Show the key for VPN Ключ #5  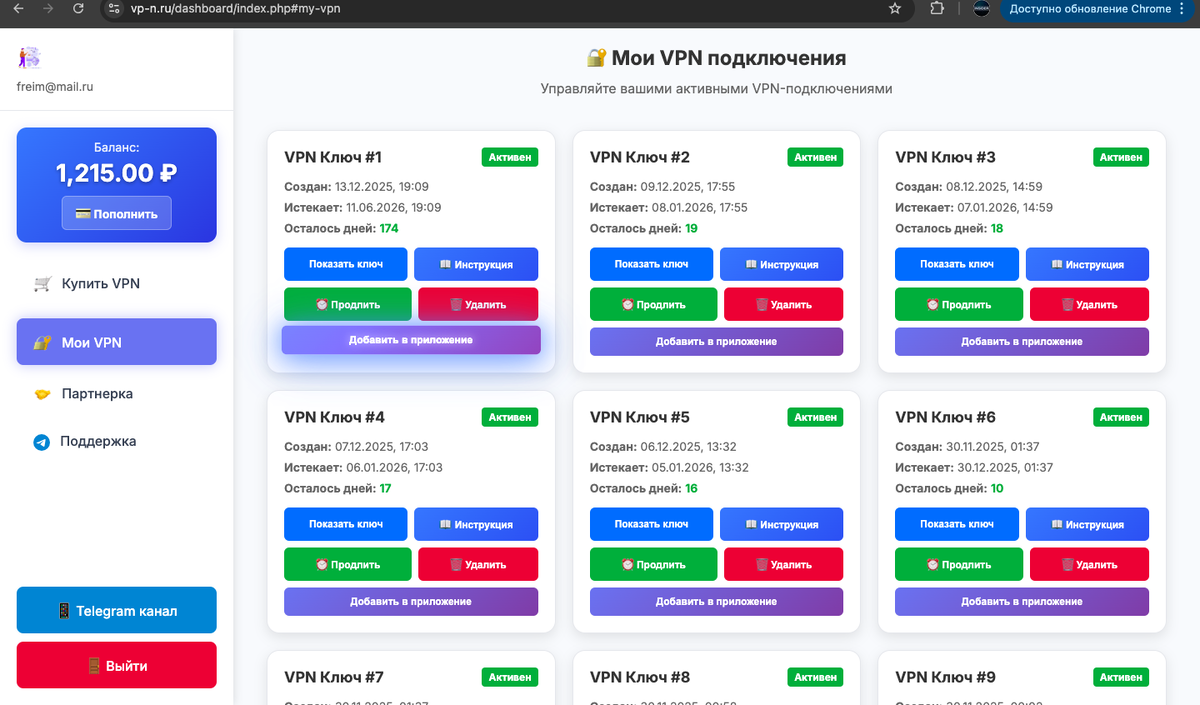click(652, 524)
